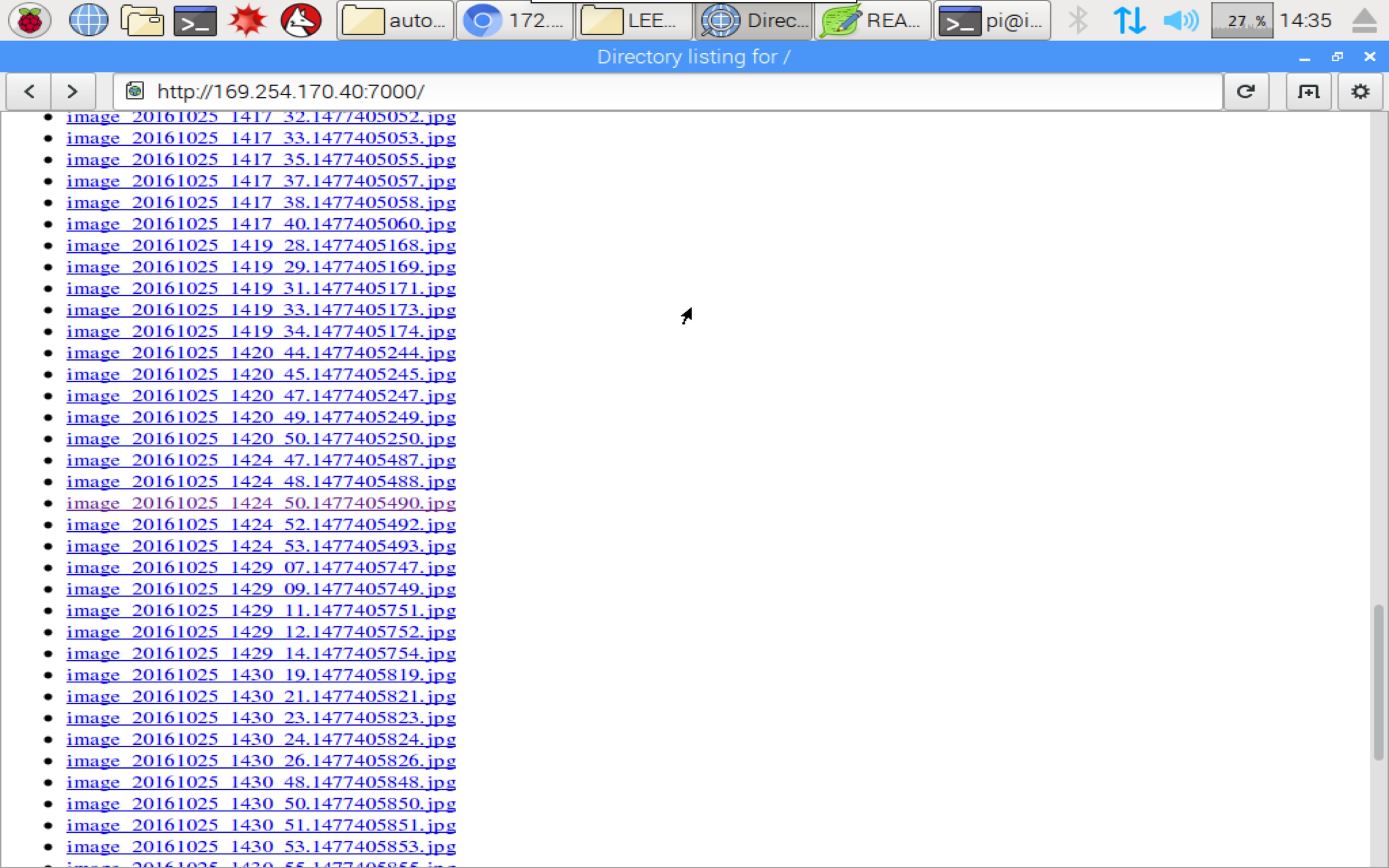Image resolution: width=1389 pixels, height=868 pixels.
Task: Launch the web browser globe icon
Action: point(88,21)
